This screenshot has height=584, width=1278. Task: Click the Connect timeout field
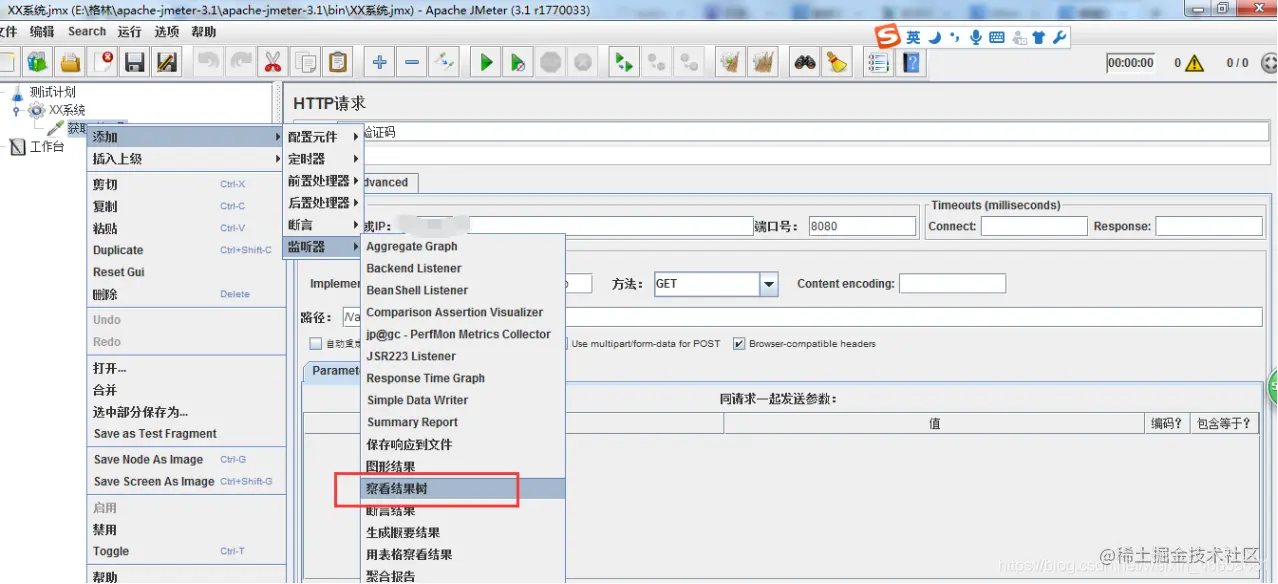click(x=1033, y=226)
